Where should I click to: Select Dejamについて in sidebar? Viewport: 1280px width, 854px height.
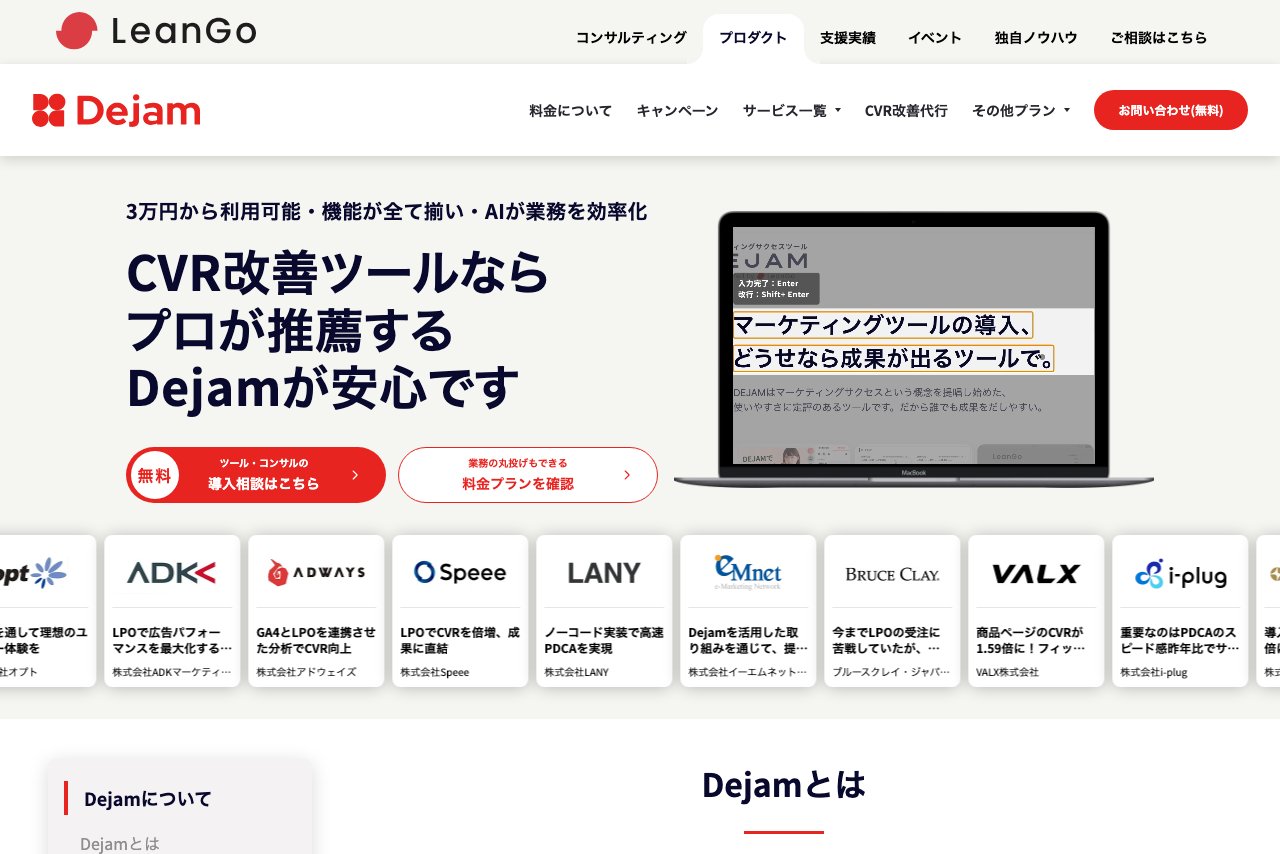coord(148,799)
